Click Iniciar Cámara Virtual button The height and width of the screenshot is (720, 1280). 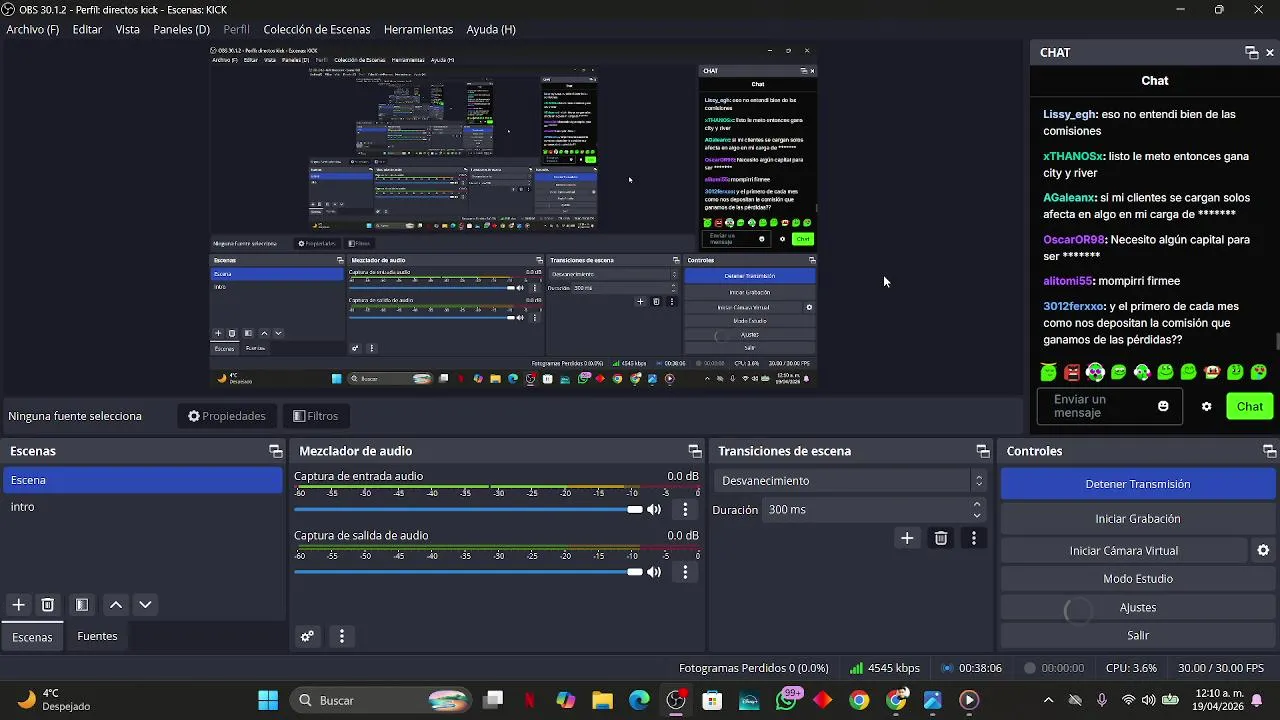tap(1124, 551)
